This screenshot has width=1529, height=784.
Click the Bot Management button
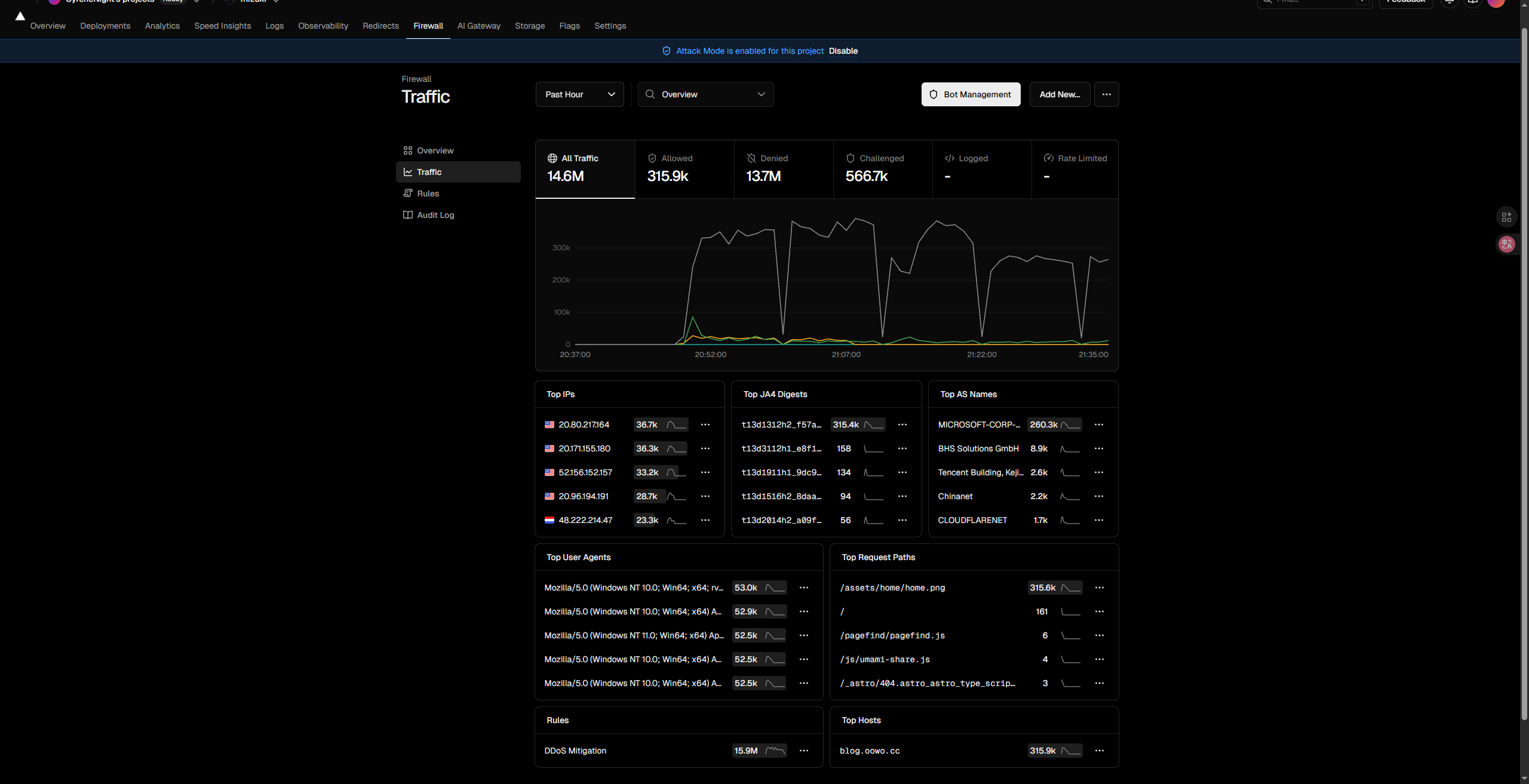tap(971, 94)
